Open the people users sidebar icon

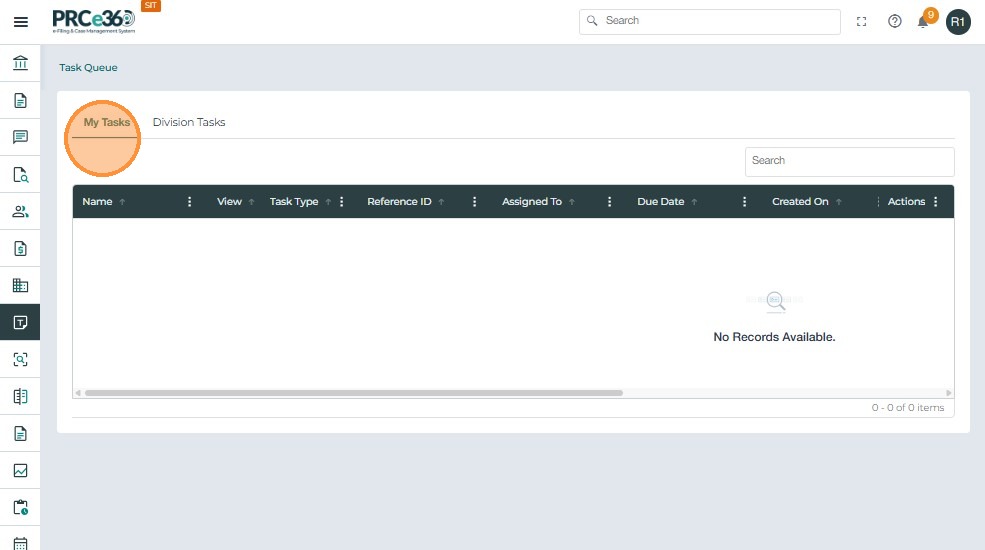[x=20, y=212]
